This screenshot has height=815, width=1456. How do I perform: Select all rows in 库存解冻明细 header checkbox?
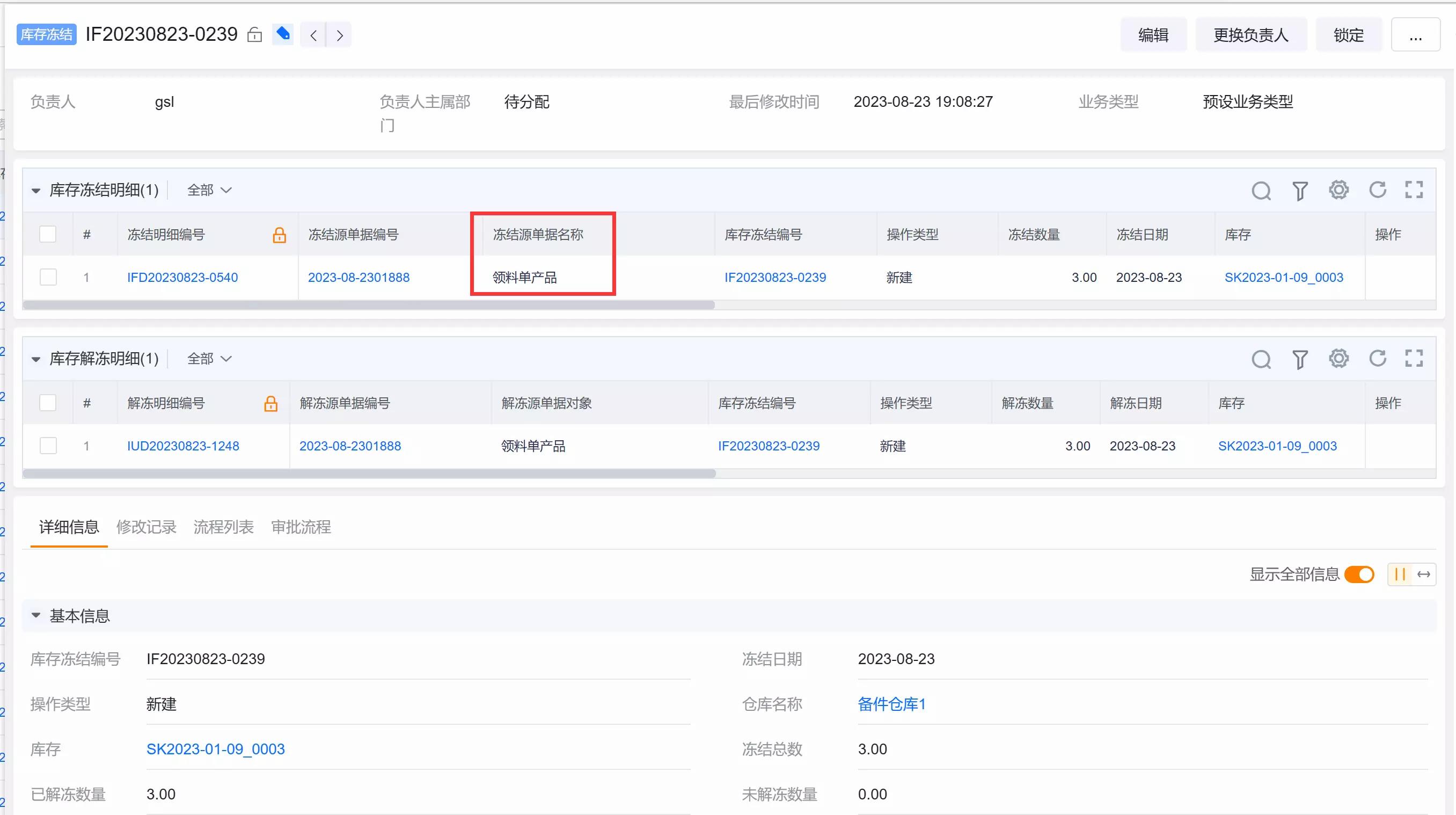pos(47,403)
